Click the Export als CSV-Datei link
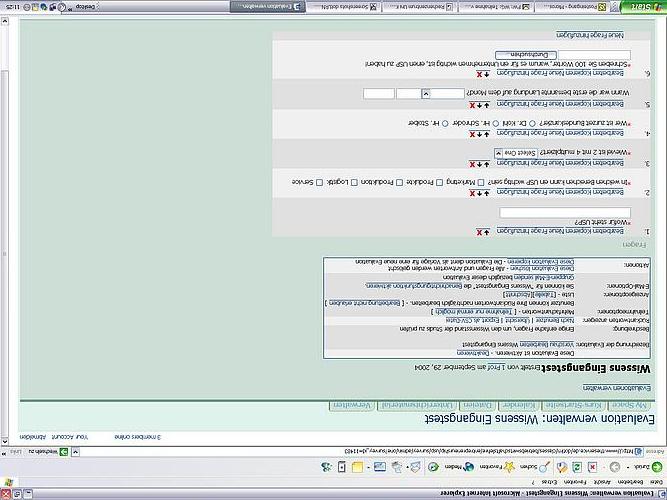The height and width of the screenshot is (500, 667). point(472,320)
